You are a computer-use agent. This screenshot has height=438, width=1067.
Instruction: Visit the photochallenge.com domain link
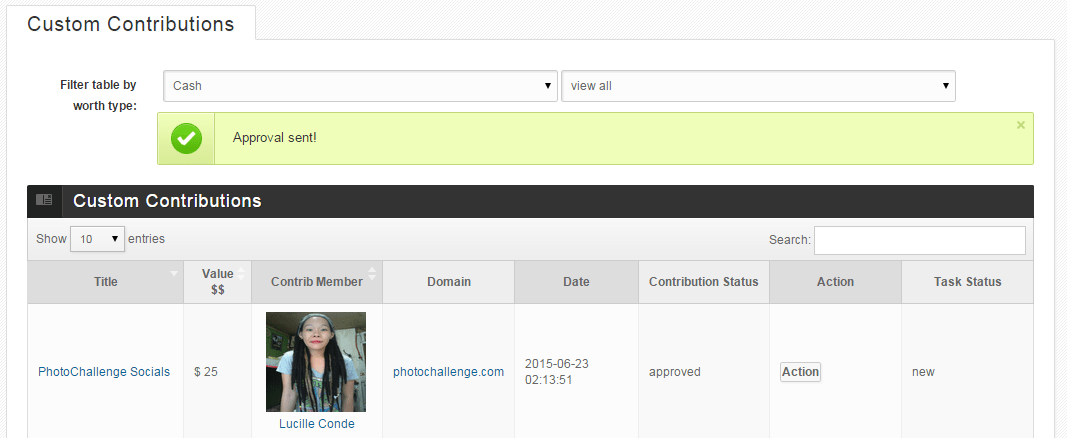448,372
